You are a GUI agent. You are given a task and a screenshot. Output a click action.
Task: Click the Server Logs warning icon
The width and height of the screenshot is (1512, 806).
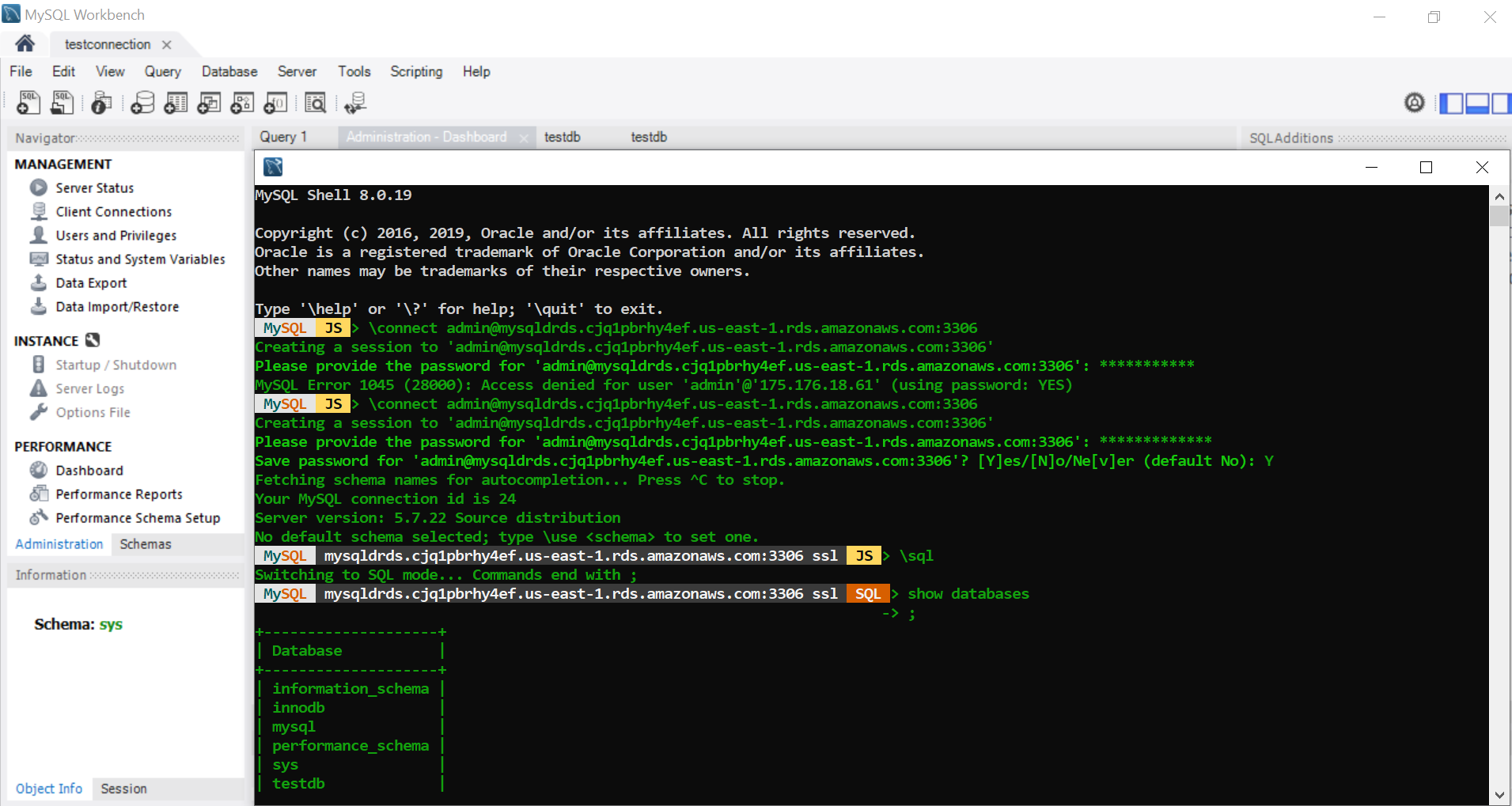coord(39,388)
